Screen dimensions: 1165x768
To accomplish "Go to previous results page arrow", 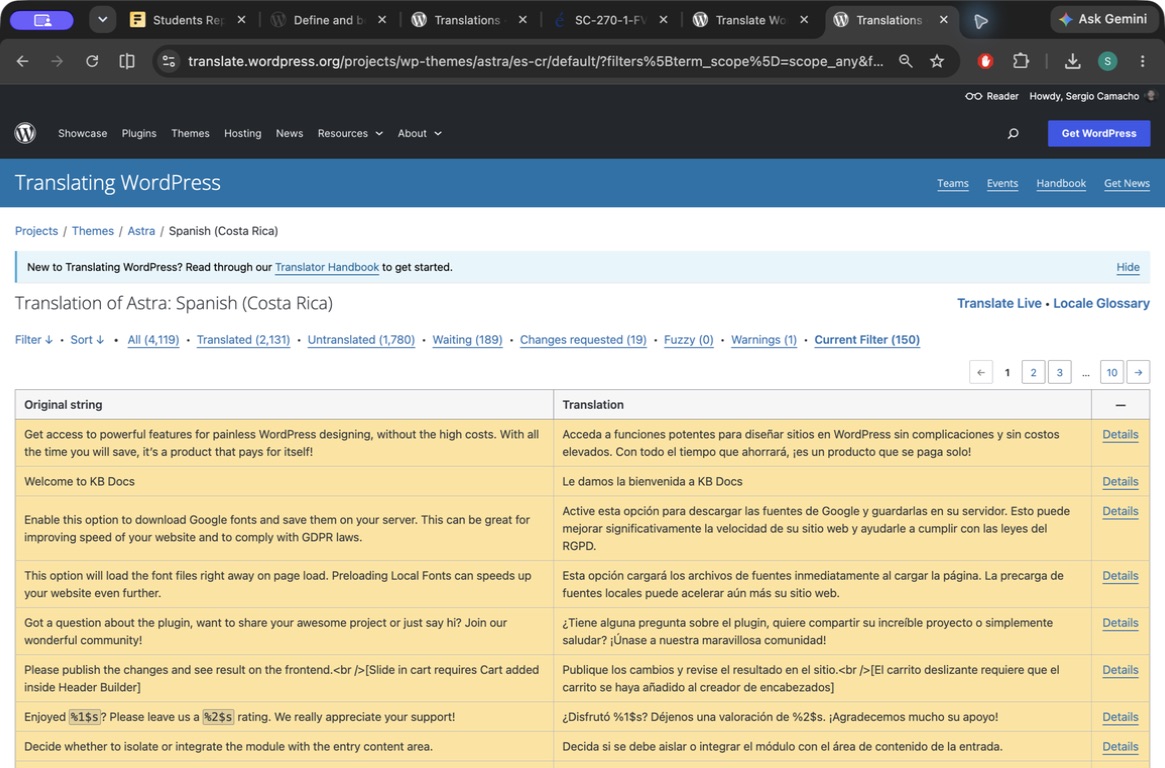I will [x=981, y=372].
